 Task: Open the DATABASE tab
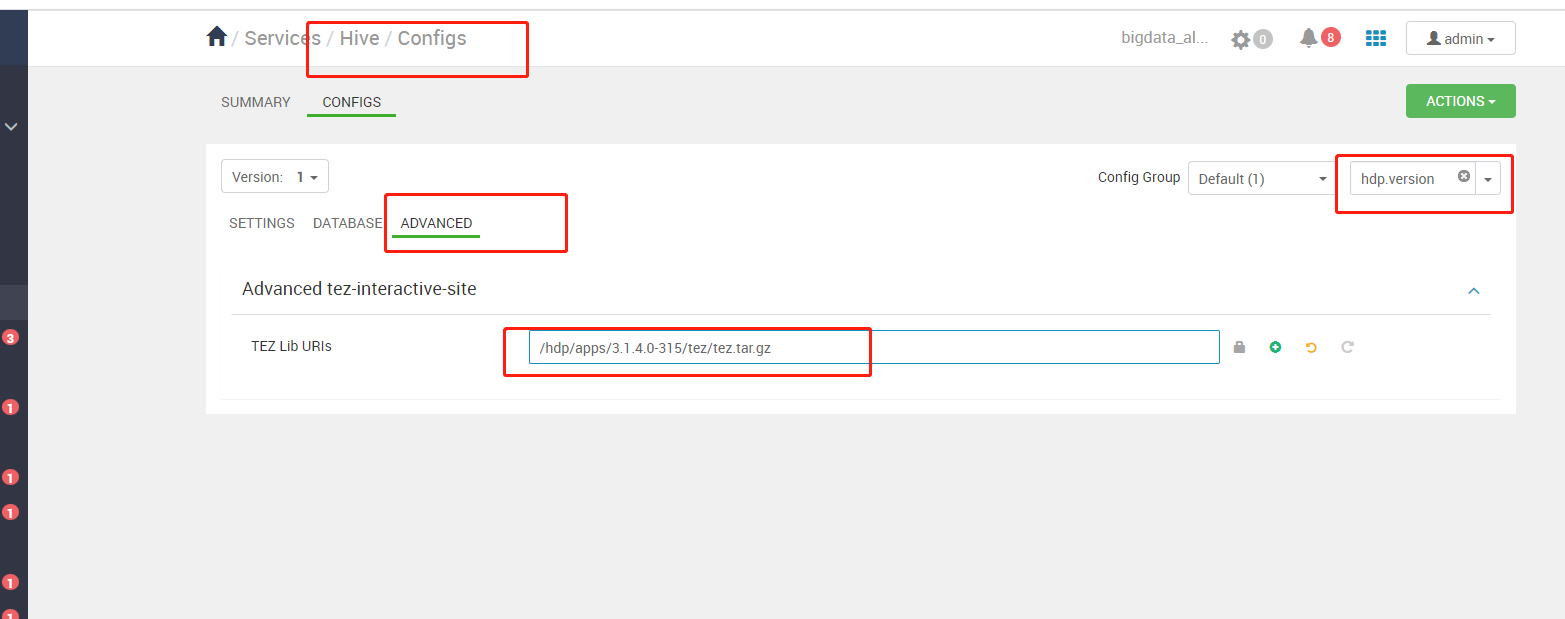pyautogui.click(x=348, y=223)
